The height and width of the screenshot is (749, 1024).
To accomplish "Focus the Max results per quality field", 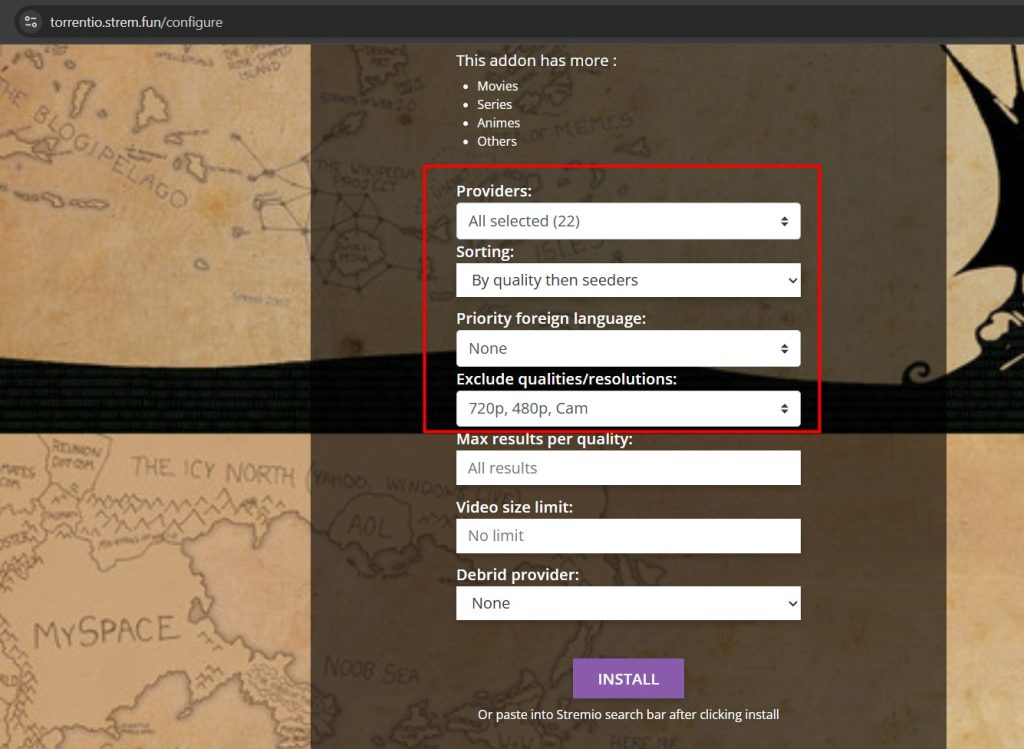I will pos(628,468).
